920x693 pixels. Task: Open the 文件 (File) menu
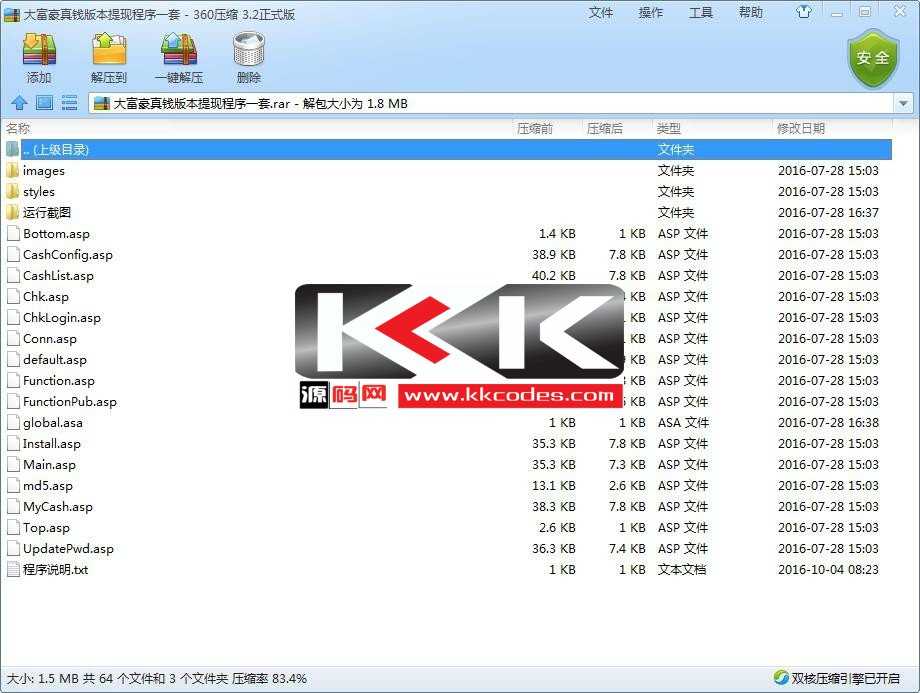601,13
